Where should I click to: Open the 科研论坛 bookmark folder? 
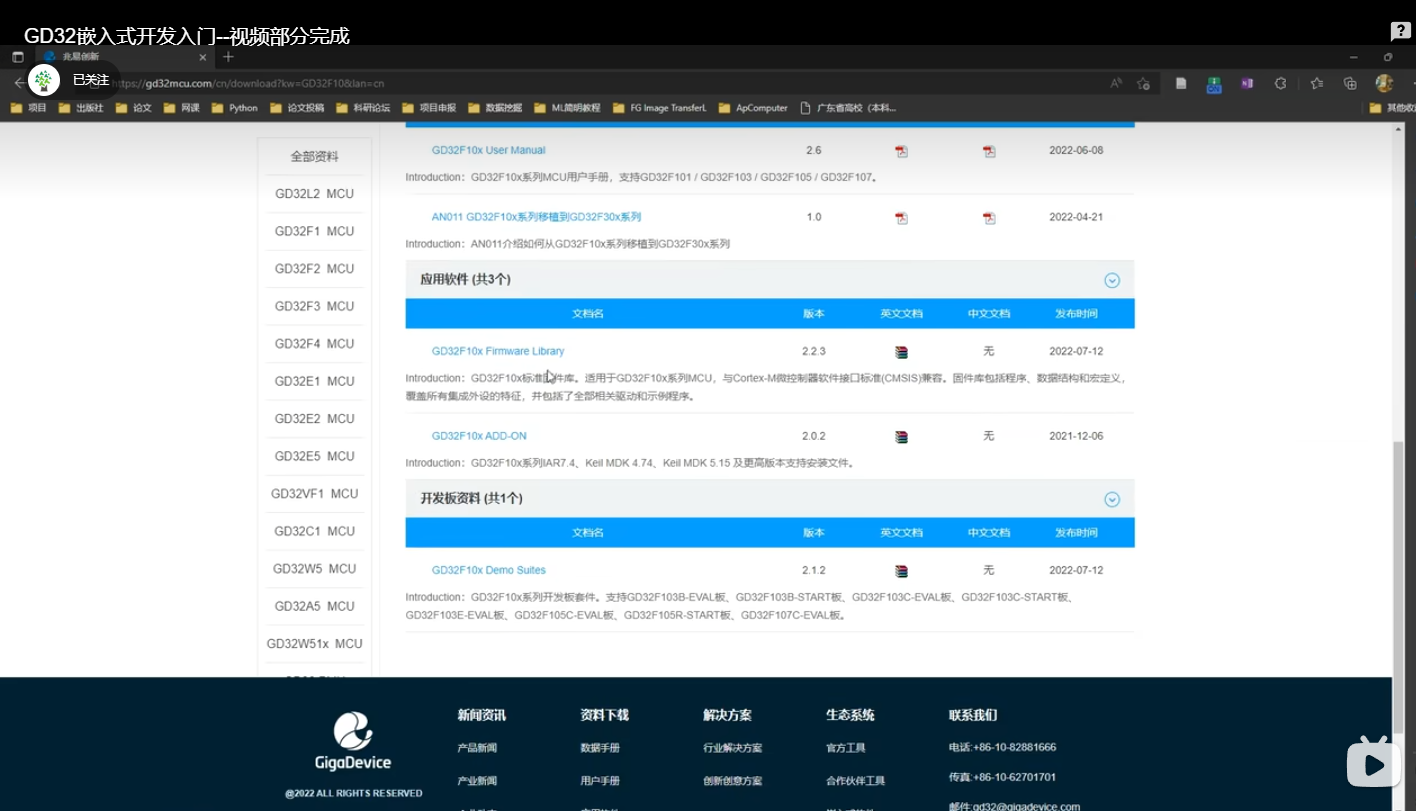coord(363,108)
